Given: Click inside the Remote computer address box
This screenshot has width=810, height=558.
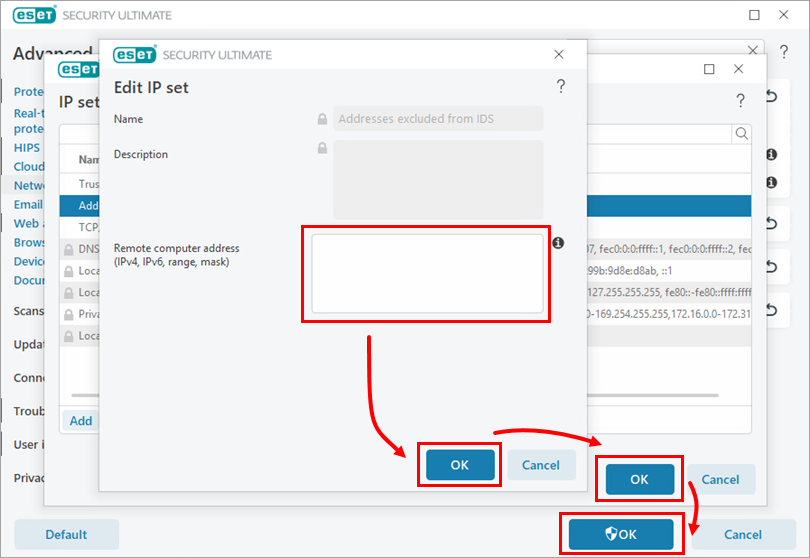Looking at the screenshot, I should 427,273.
